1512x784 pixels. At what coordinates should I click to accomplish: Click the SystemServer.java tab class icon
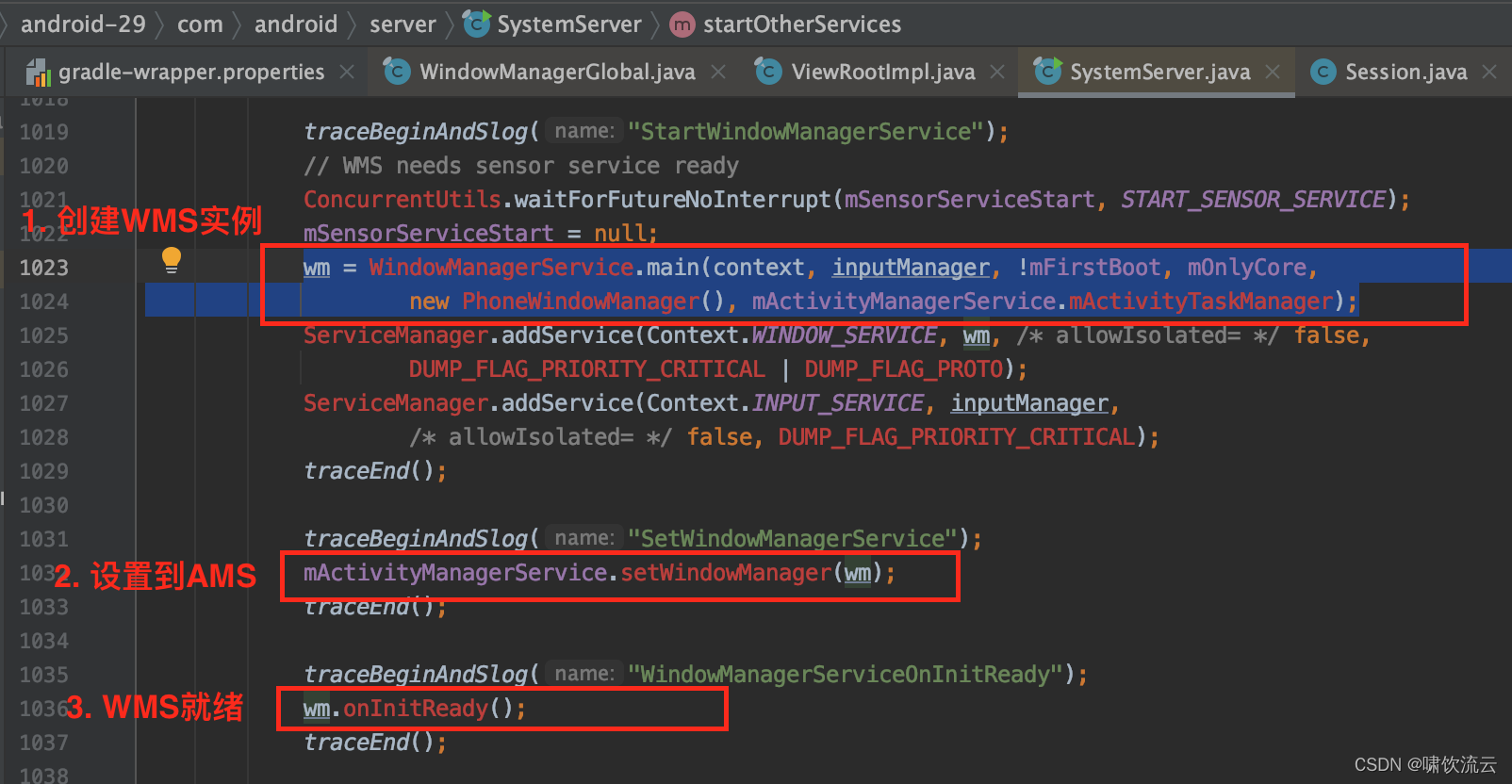pos(1047,72)
